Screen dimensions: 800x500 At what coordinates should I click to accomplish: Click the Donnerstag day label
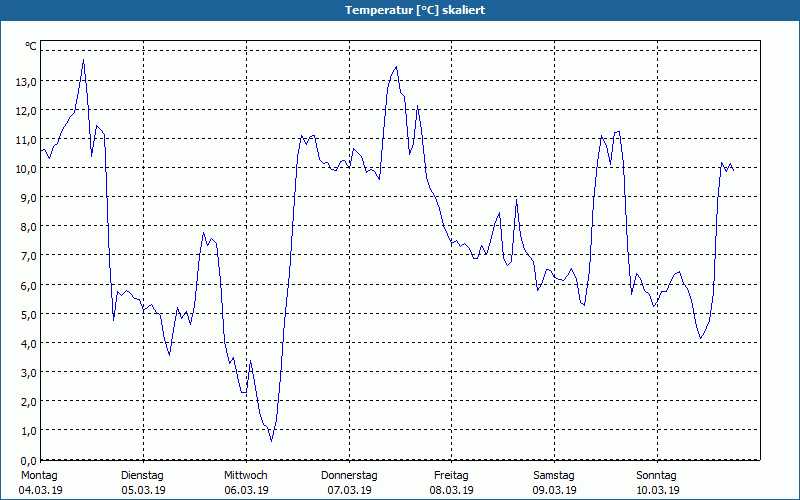coord(349,476)
